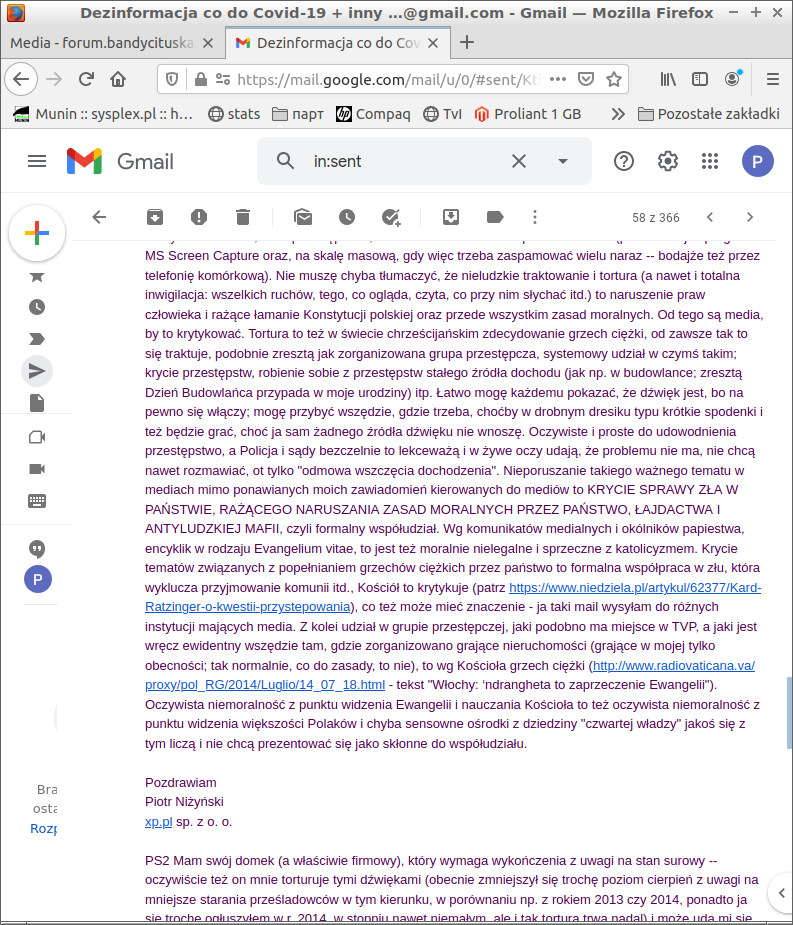Viewport: 793px width, 925px height.
Task: Open Starred folder in Gmail sidebar
Action: coord(37,276)
